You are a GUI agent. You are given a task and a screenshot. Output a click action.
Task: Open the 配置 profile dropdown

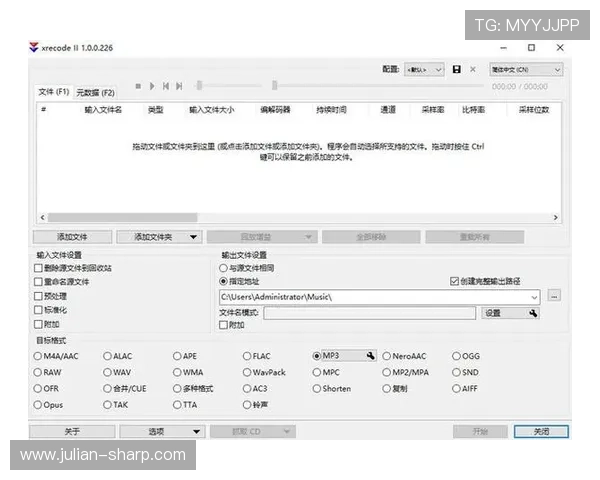[x=424, y=70]
